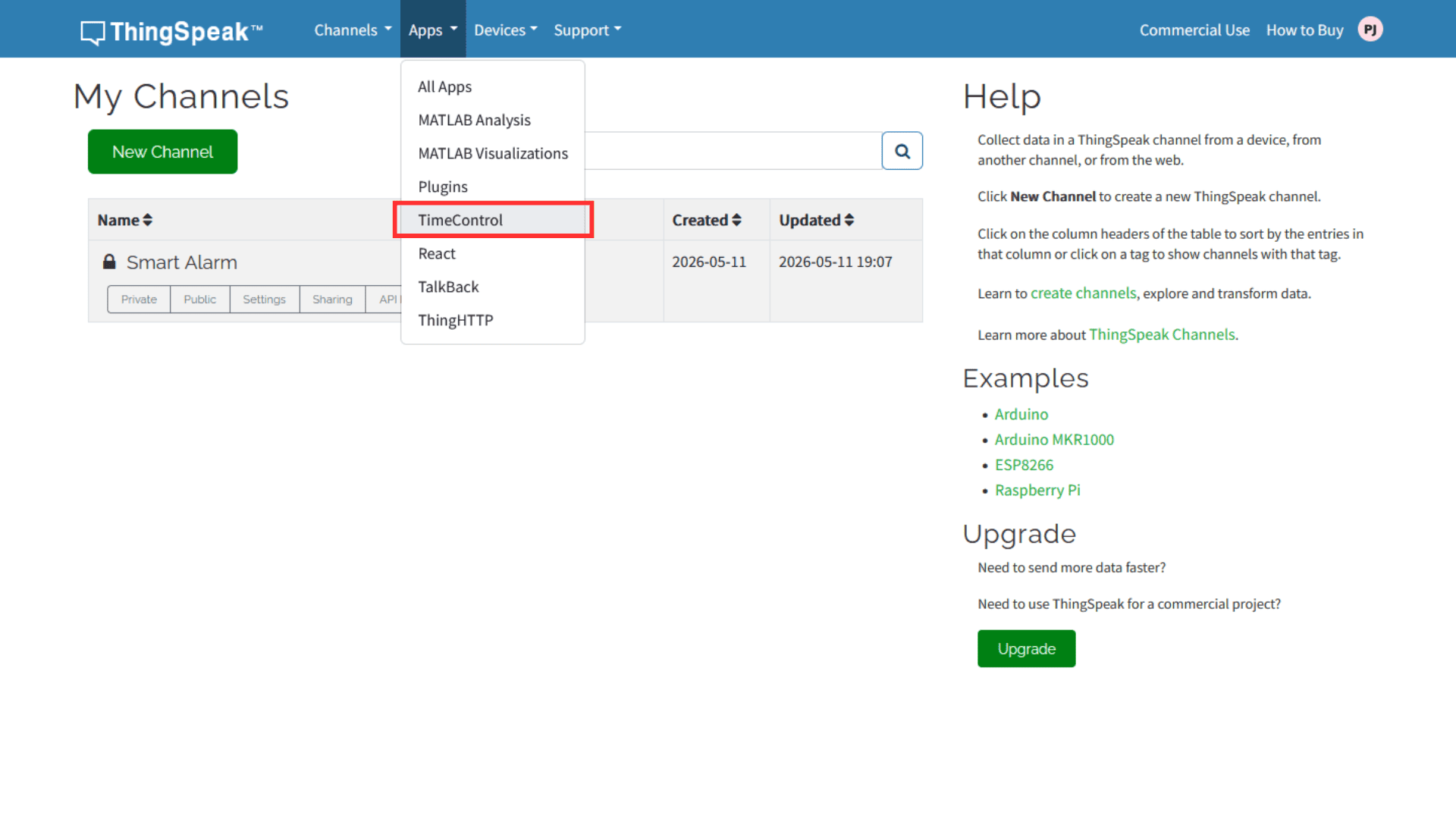The image size is (1456, 819).
Task: Open MATLAB Visualizations menu entry
Action: tap(493, 153)
